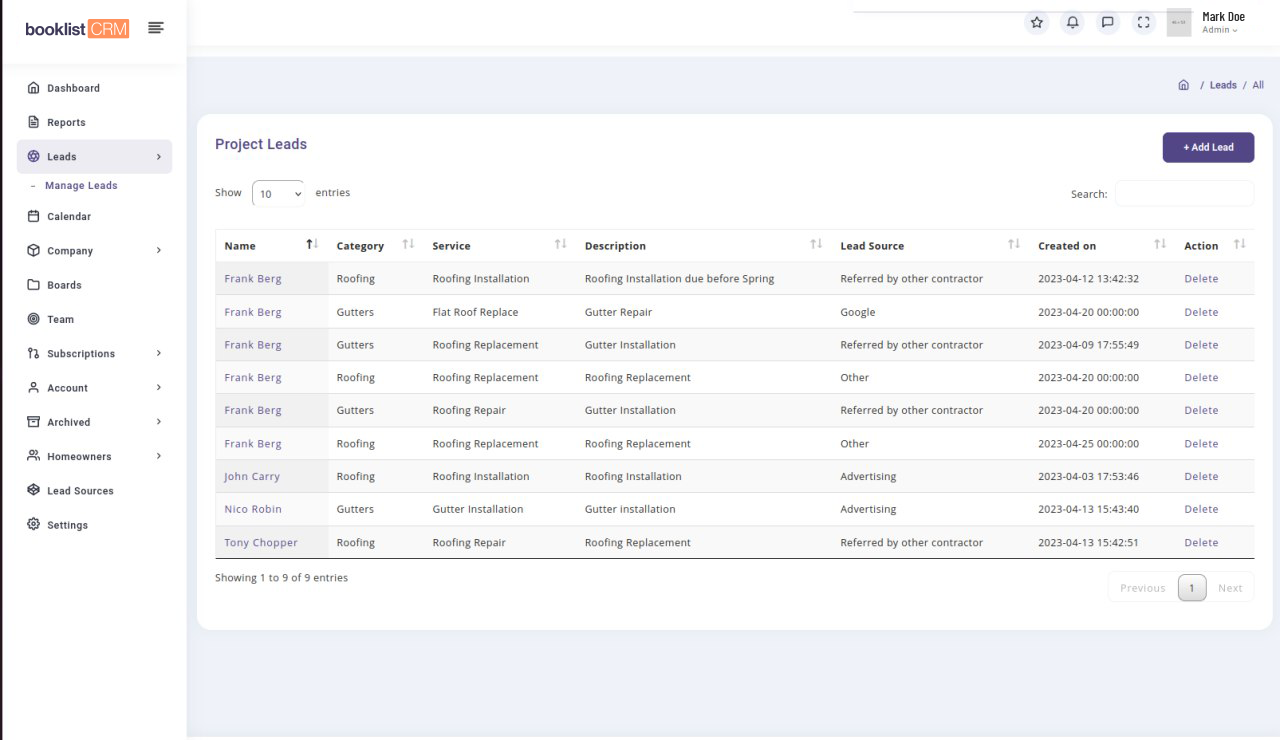Viewport: 1280px width, 740px height.
Task: Expand the Company submenu chevron
Action: coord(158,251)
